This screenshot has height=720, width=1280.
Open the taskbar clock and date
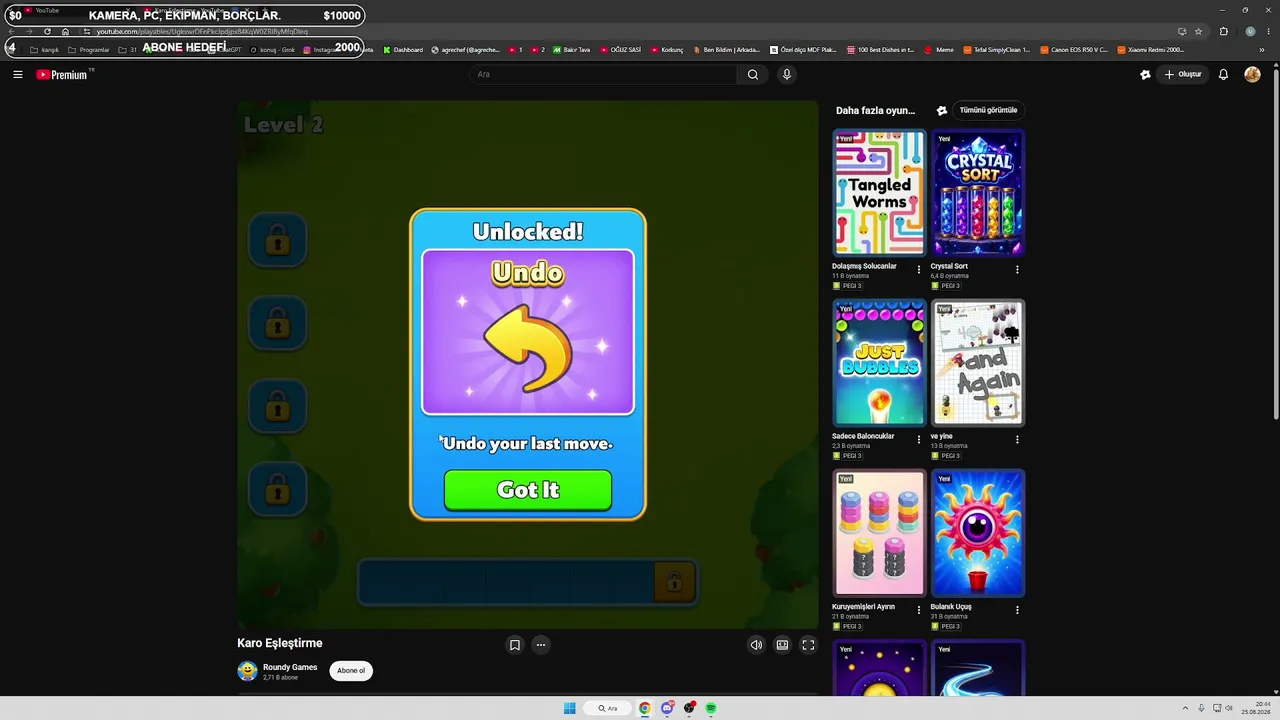[x=1256, y=708]
